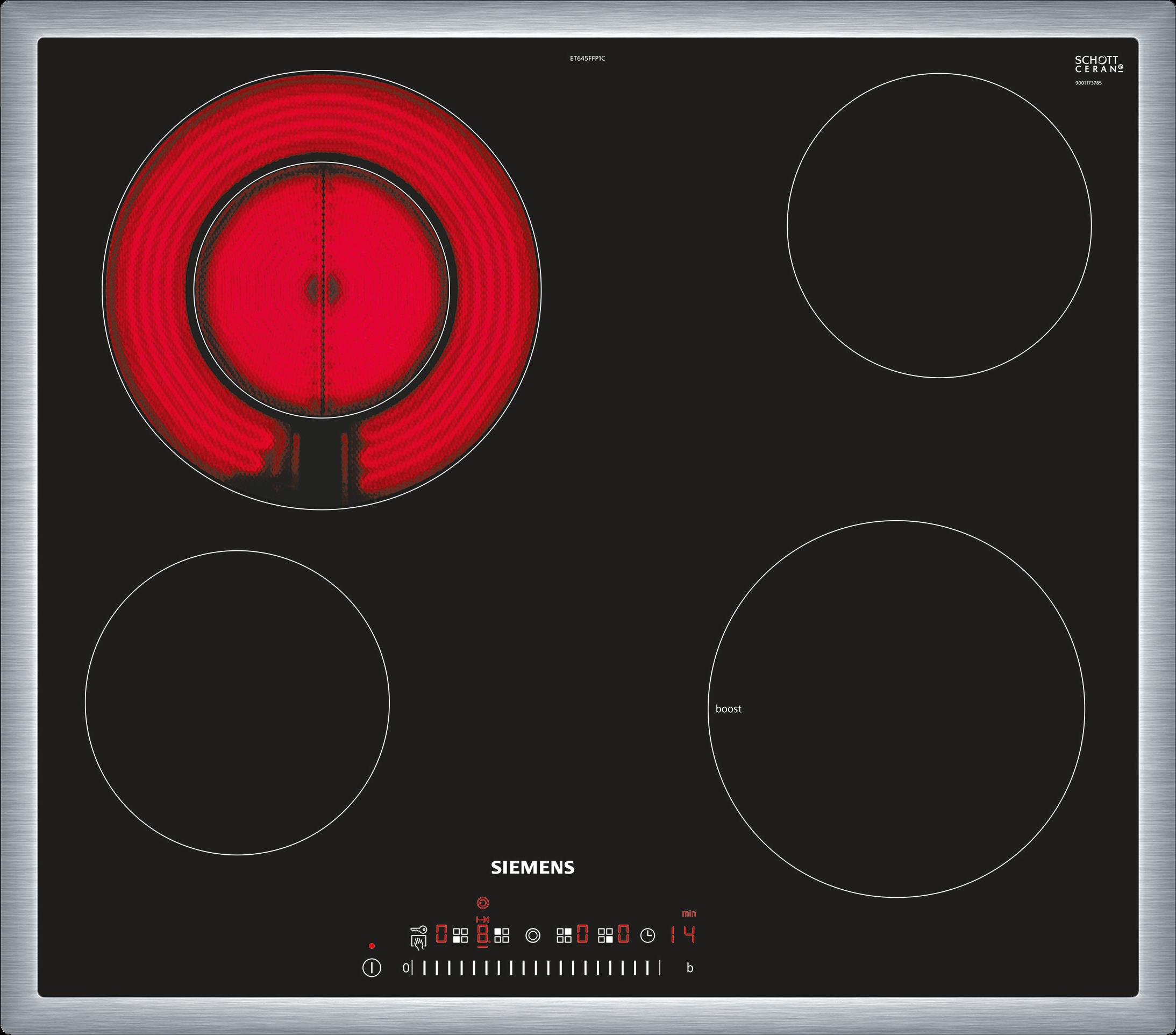Viewport: 1176px width, 1035px height.
Task: Touch the front-left cooking zone circle
Action: 237,702
